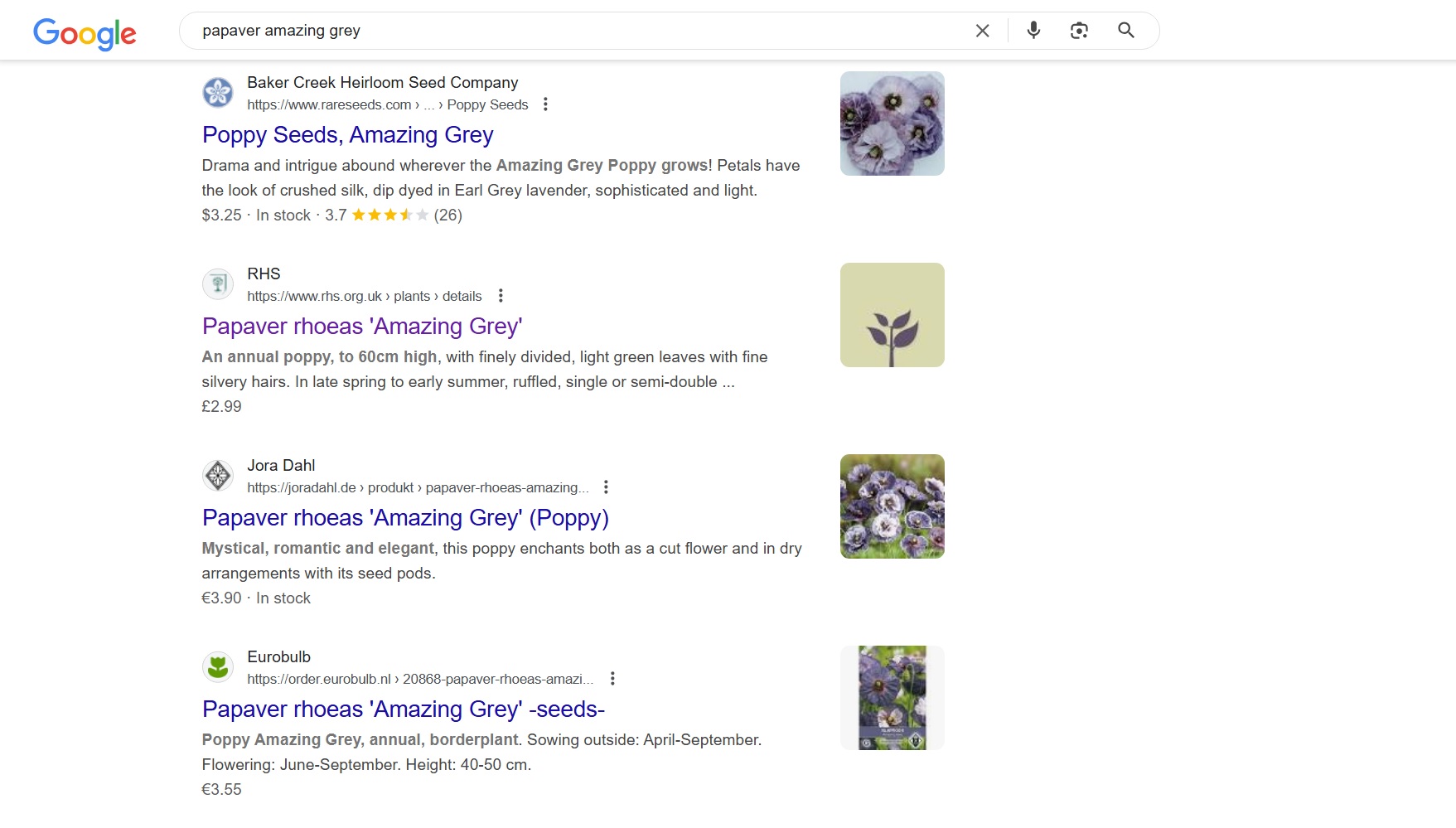Click 'Baker Creek Heirloom Seed Company' site name
Screen dimensions: 1456x828
click(382, 82)
